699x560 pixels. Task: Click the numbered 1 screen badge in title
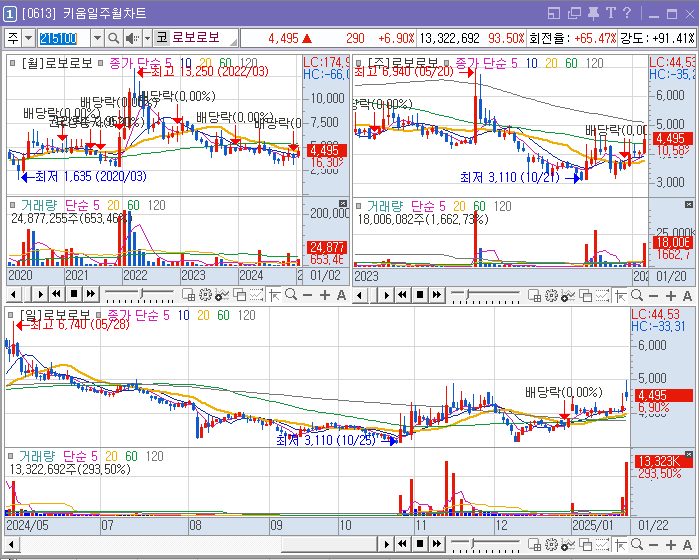[9, 14]
